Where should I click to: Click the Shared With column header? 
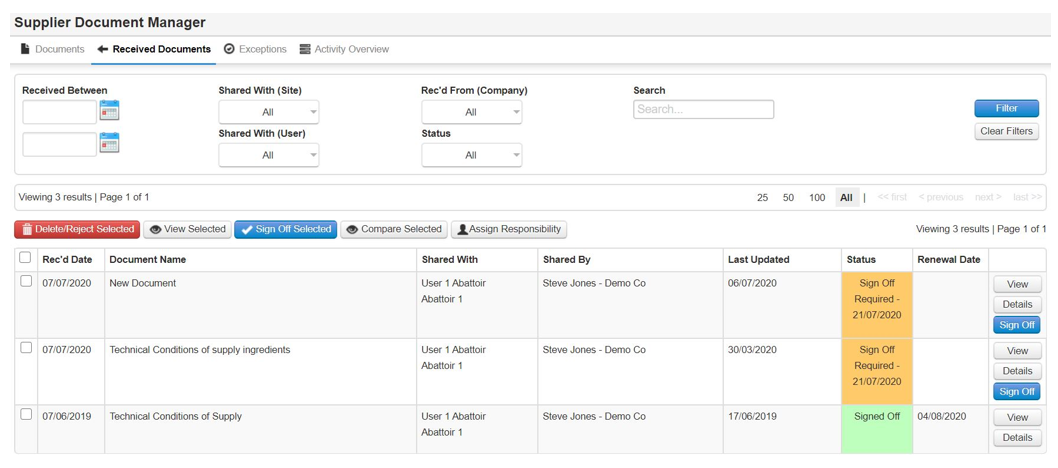(x=449, y=260)
